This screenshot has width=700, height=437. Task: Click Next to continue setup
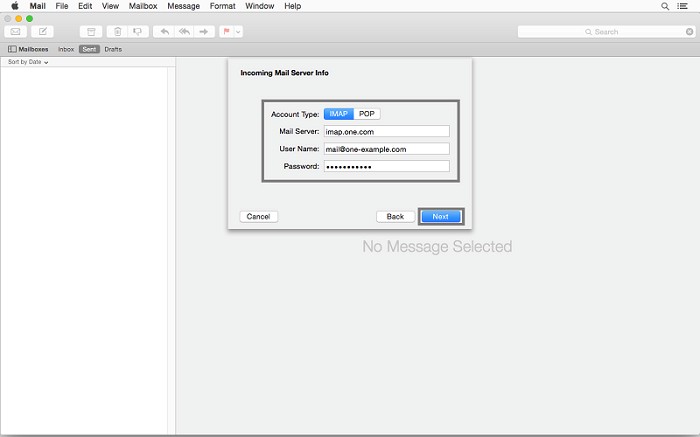[441, 216]
